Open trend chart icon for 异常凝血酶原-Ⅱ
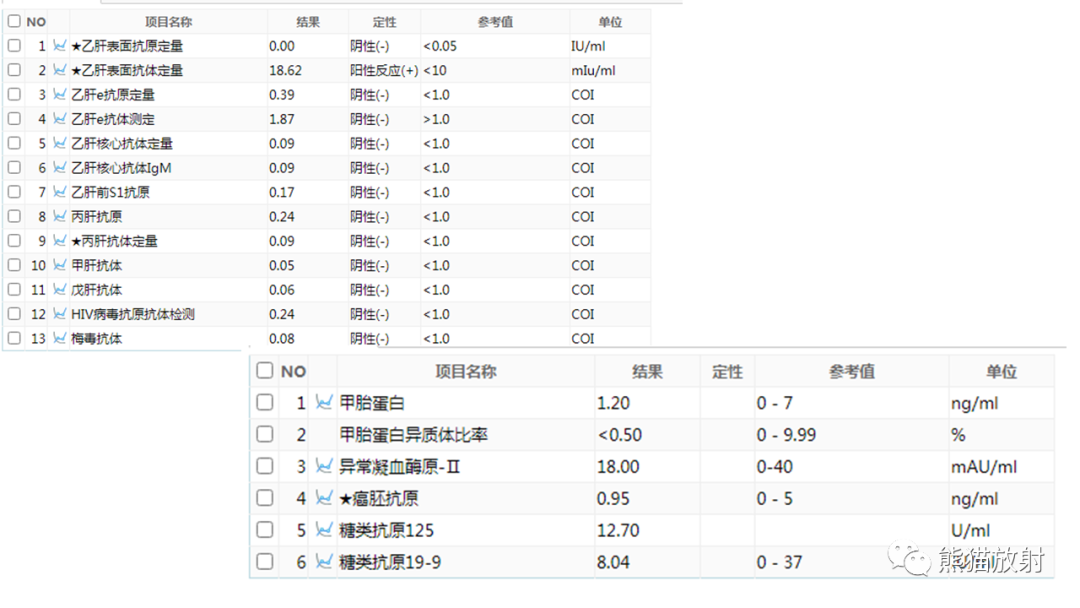Screen dimensions: 1080x608 pyautogui.click(x=324, y=466)
